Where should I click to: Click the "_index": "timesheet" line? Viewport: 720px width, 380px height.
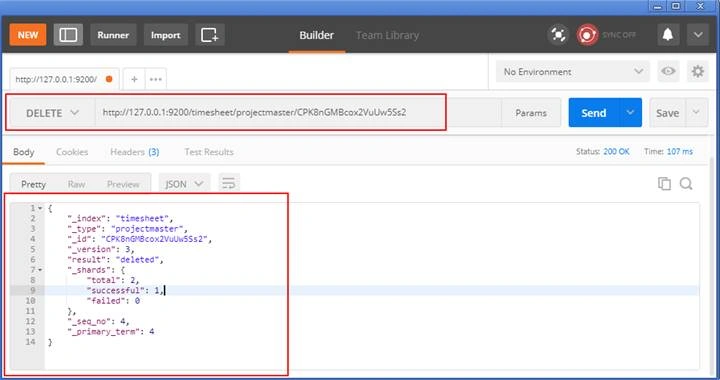[x=120, y=218]
